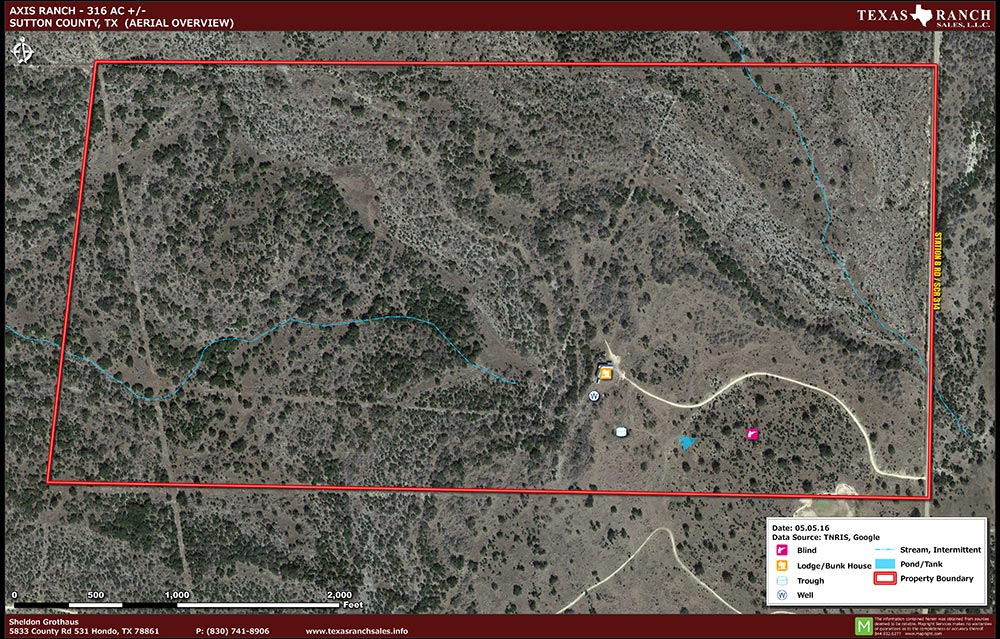Click the Axis Ranch title text
This screenshot has width=1000, height=639.
coord(74,9)
